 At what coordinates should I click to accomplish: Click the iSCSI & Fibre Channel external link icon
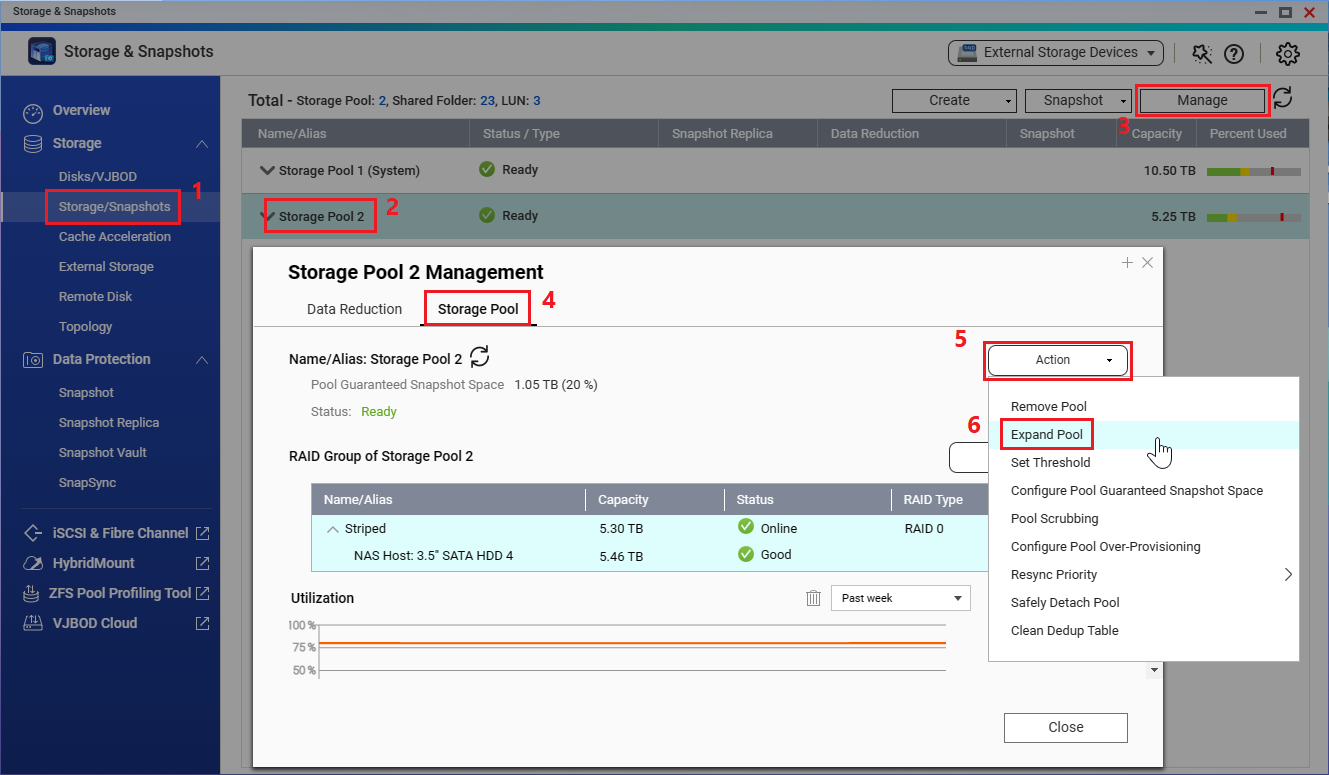click(x=202, y=533)
